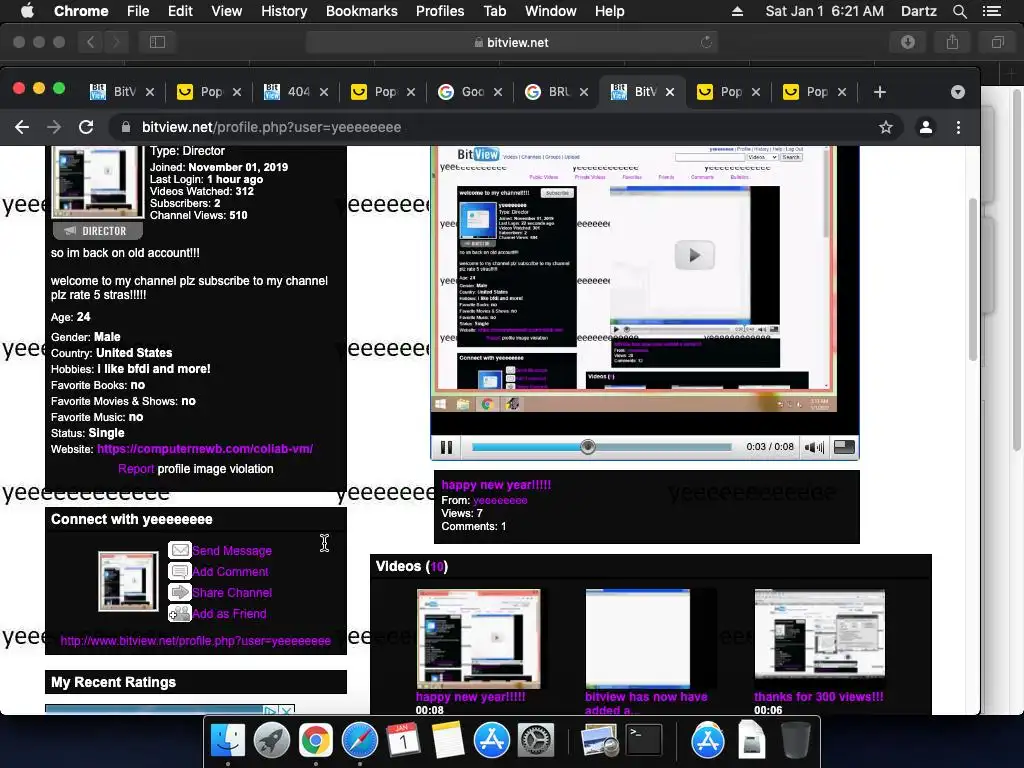The height and width of the screenshot is (768, 1024).
Task: Click Safari window's sidebar toggle icon
Action: [157, 42]
